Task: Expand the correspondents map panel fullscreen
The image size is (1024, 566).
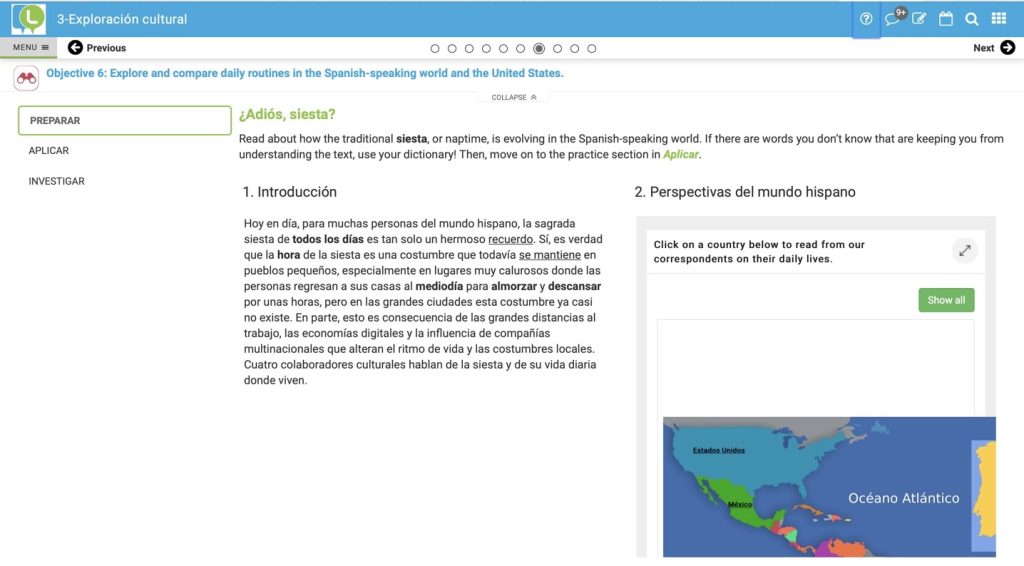Action: [x=965, y=251]
